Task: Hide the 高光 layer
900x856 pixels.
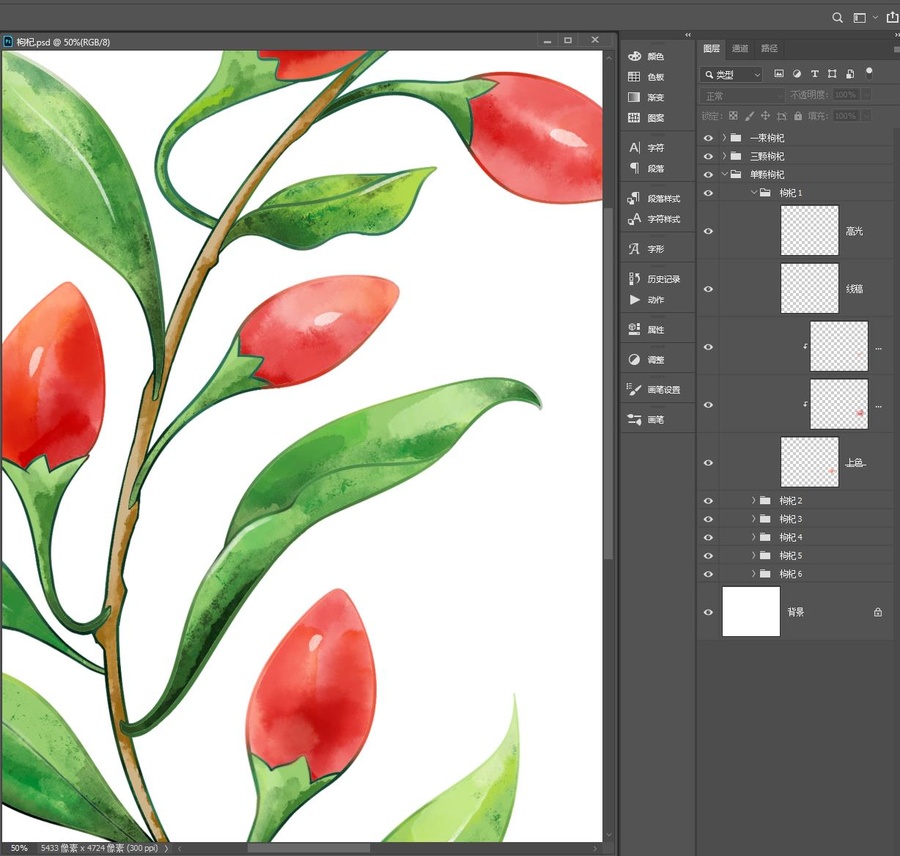Action: click(x=708, y=231)
